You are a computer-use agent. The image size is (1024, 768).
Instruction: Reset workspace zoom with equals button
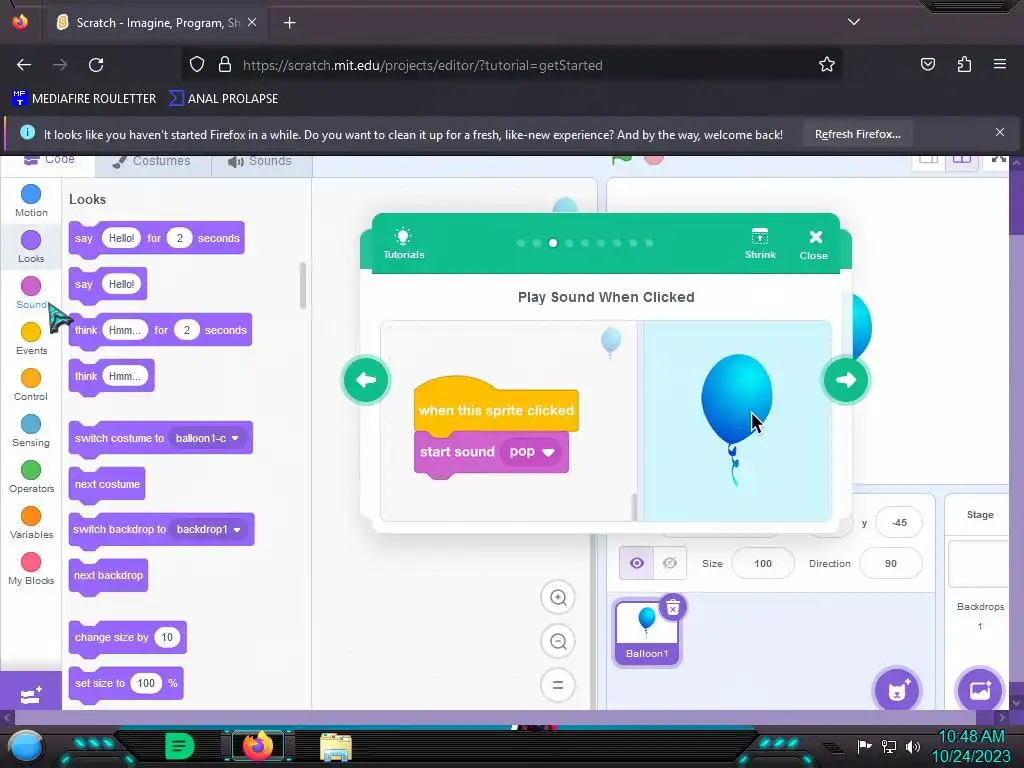[x=558, y=685]
